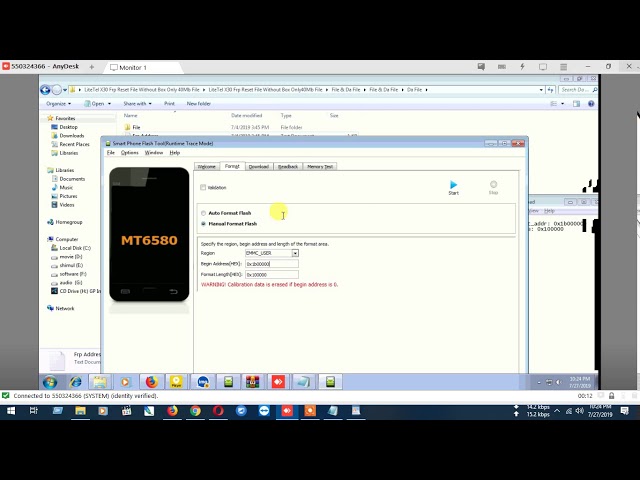This screenshot has width=640, height=480.
Task: Open Chrome on the local taskbar
Action: [195, 411]
